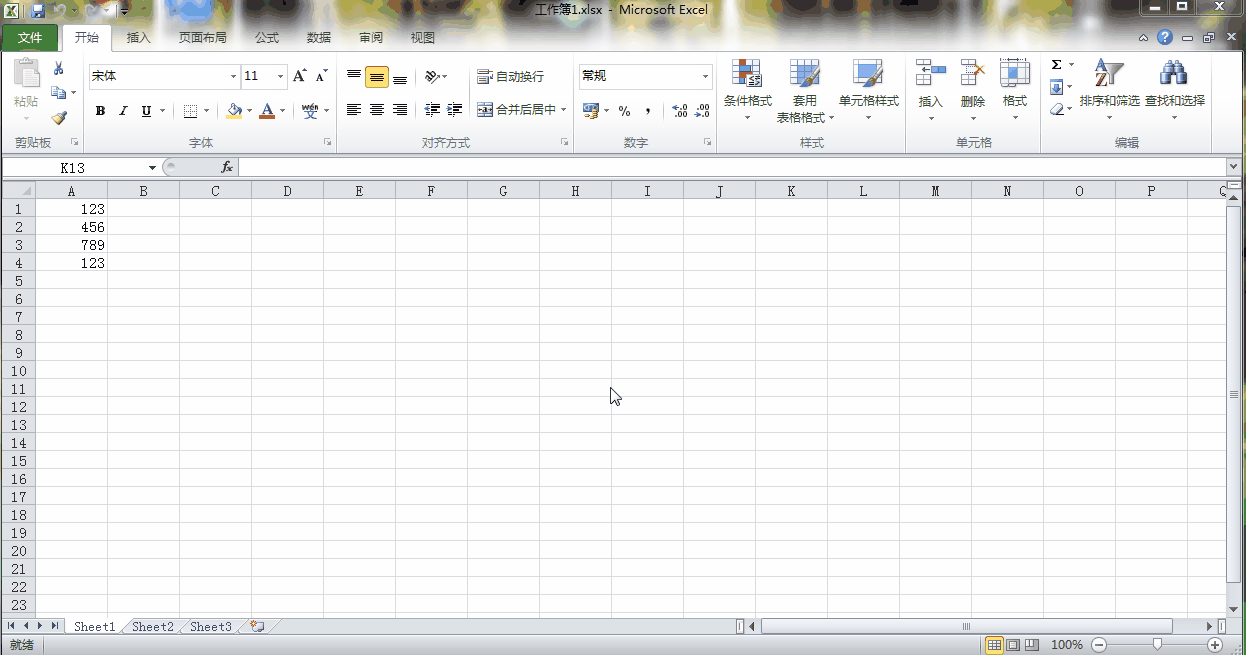Click the Format Painter brush icon
1246x655 pixels.
click(x=58, y=118)
